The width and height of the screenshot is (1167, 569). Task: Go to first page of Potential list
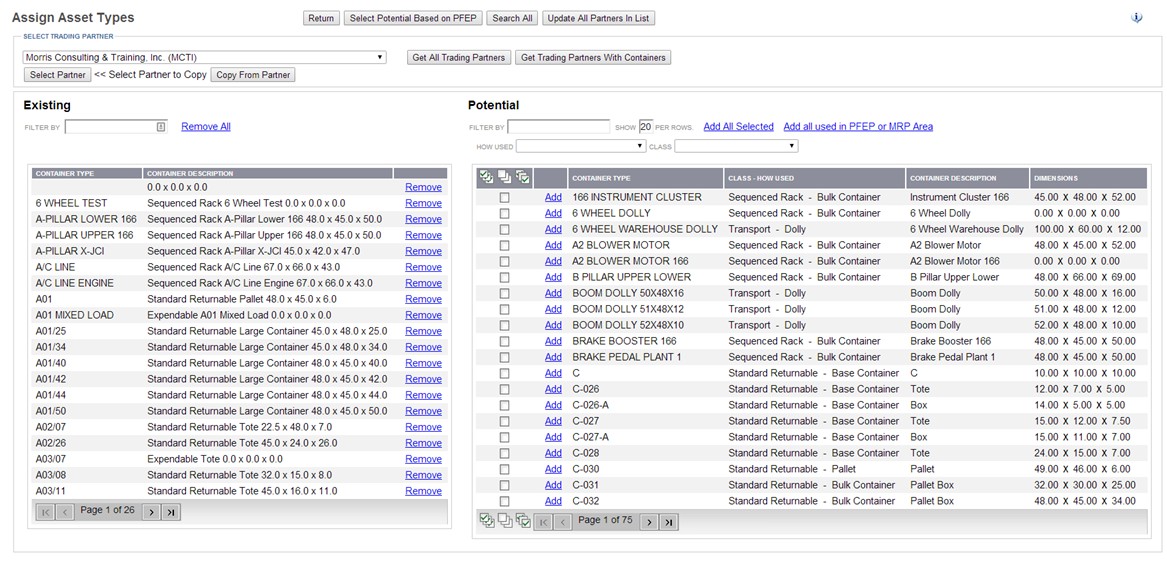543,522
